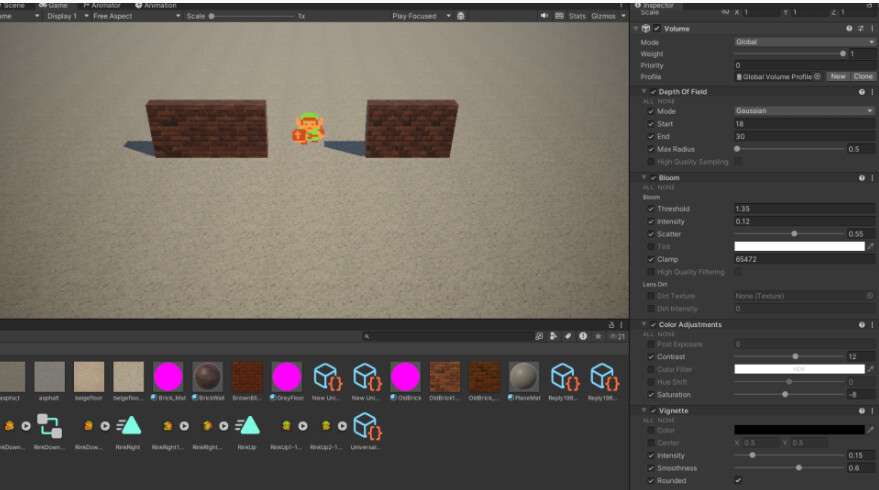The width and height of the screenshot is (879, 490).
Task: Click the New profile button
Action: coord(837,76)
